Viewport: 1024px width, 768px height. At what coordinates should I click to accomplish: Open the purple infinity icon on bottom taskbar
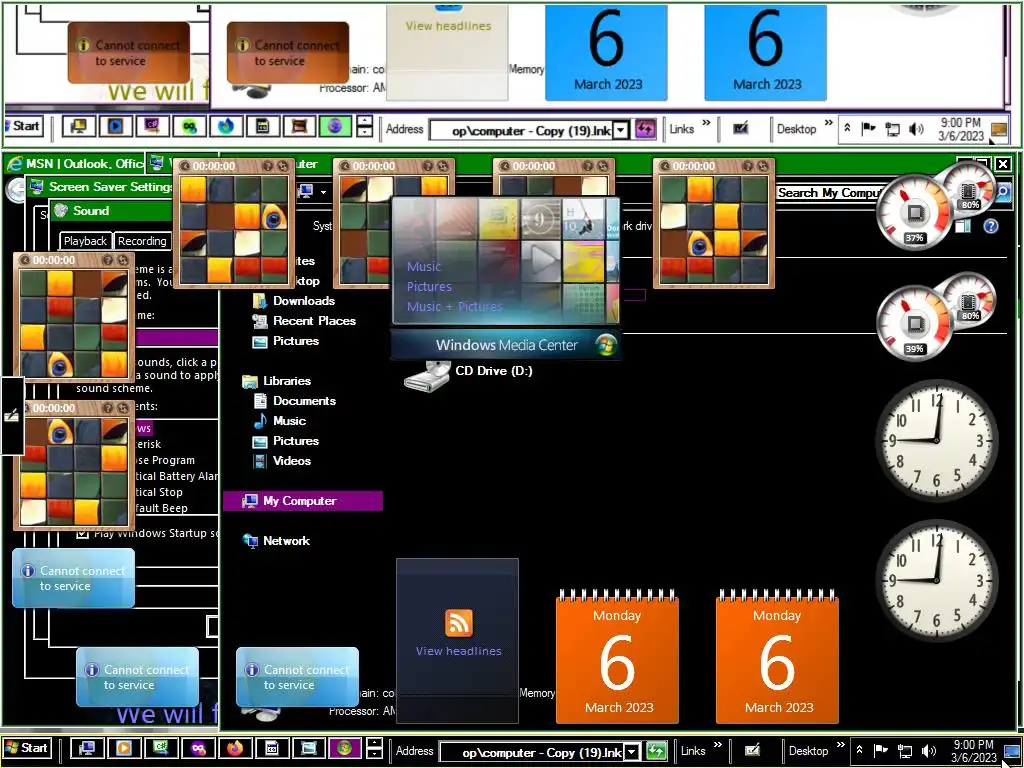click(199, 748)
